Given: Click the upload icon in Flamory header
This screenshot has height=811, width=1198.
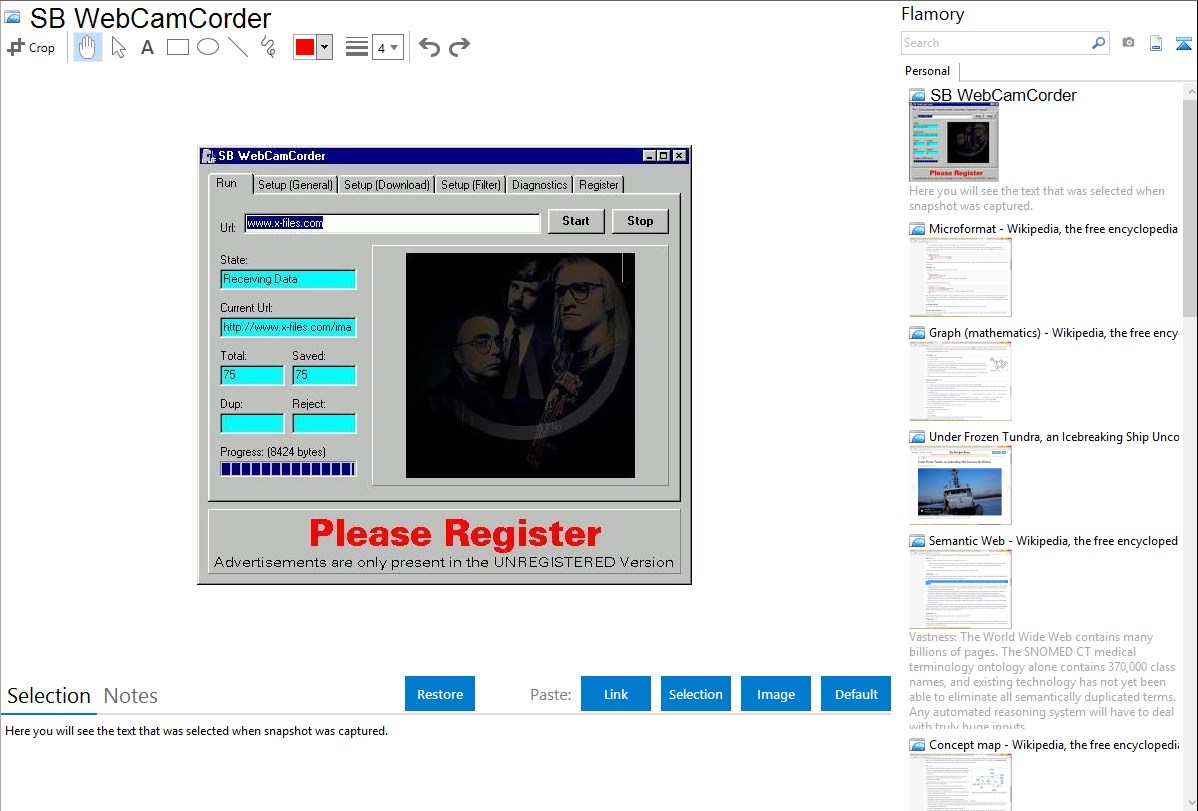Looking at the screenshot, I should 1183,44.
